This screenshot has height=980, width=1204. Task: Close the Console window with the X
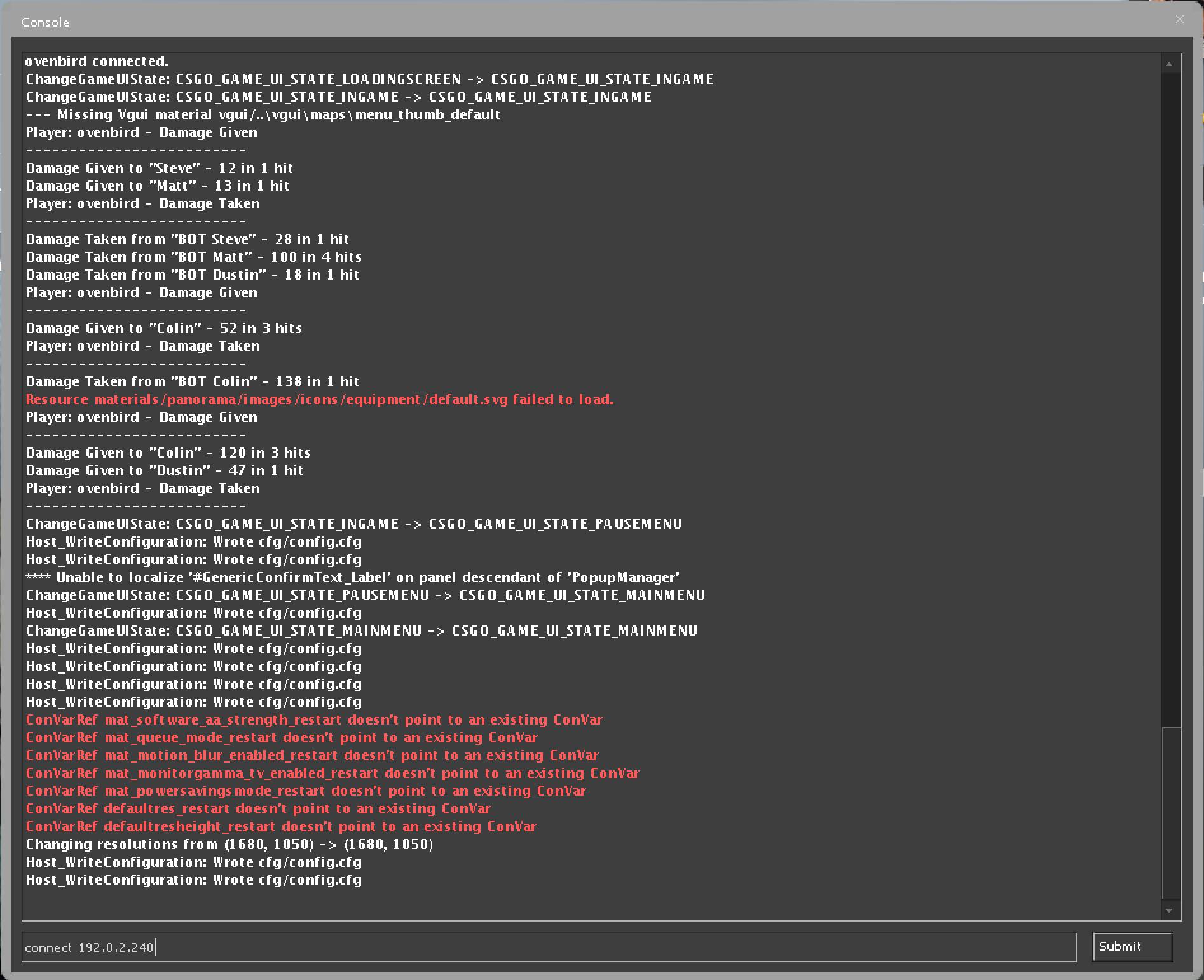coord(1179,19)
